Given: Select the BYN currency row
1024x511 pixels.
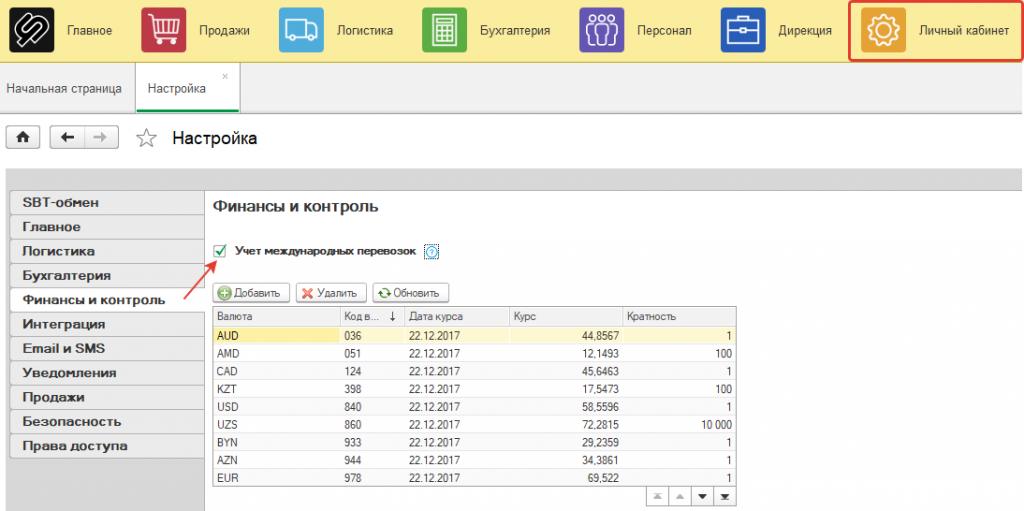Looking at the screenshot, I should click(x=475, y=442).
